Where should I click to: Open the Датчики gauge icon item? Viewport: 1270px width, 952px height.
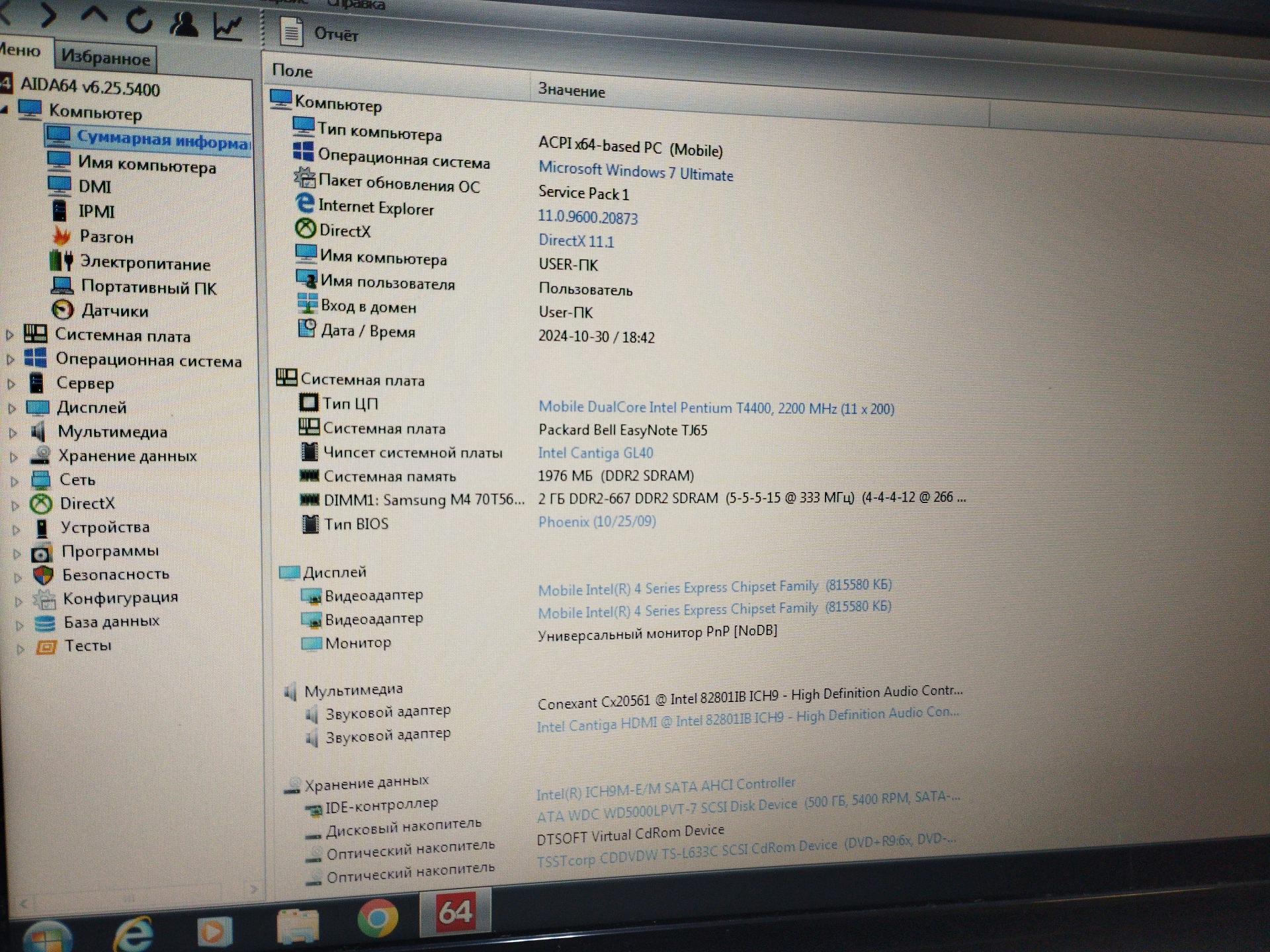pos(62,309)
